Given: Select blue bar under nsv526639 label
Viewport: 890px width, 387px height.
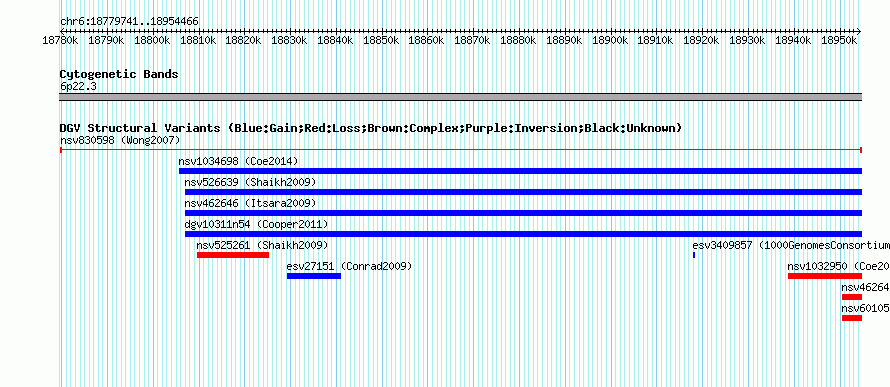Looking at the screenshot, I should coord(523,192).
